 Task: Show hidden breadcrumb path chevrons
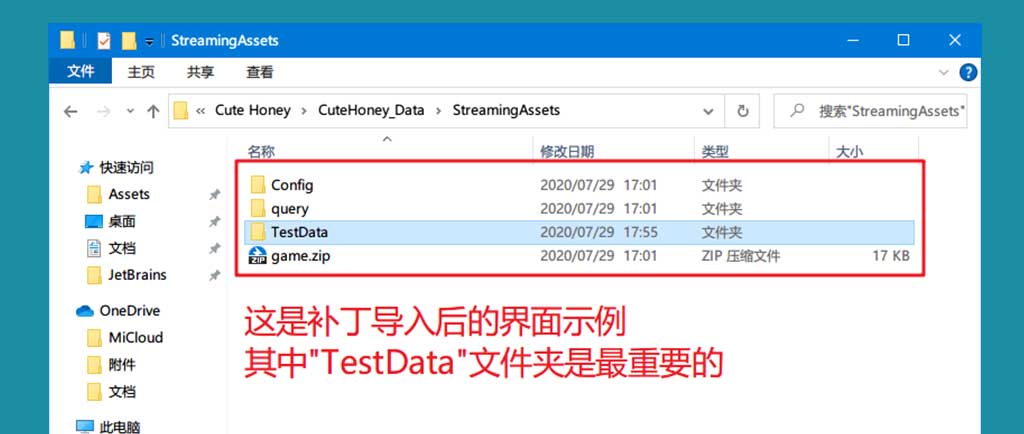coord(200,111)
